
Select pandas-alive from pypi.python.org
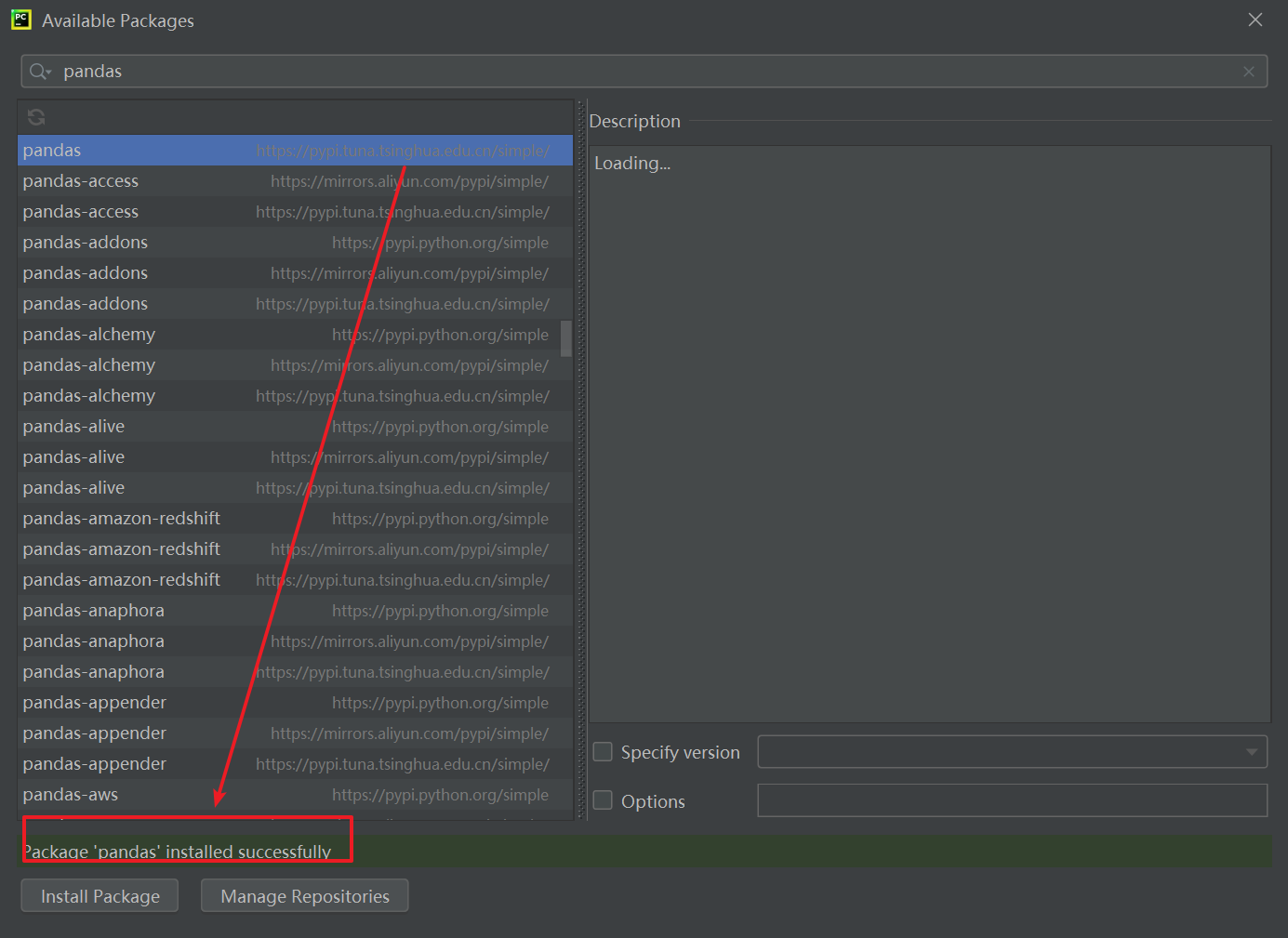click(x=295, y=427)
